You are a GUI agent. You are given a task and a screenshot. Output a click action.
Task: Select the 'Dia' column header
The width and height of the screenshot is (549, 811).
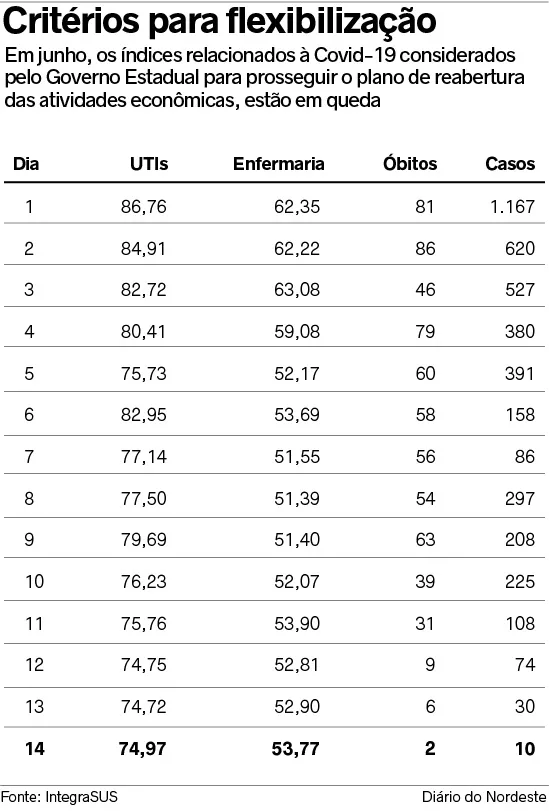pyautogui.click(x=26, y=163)
